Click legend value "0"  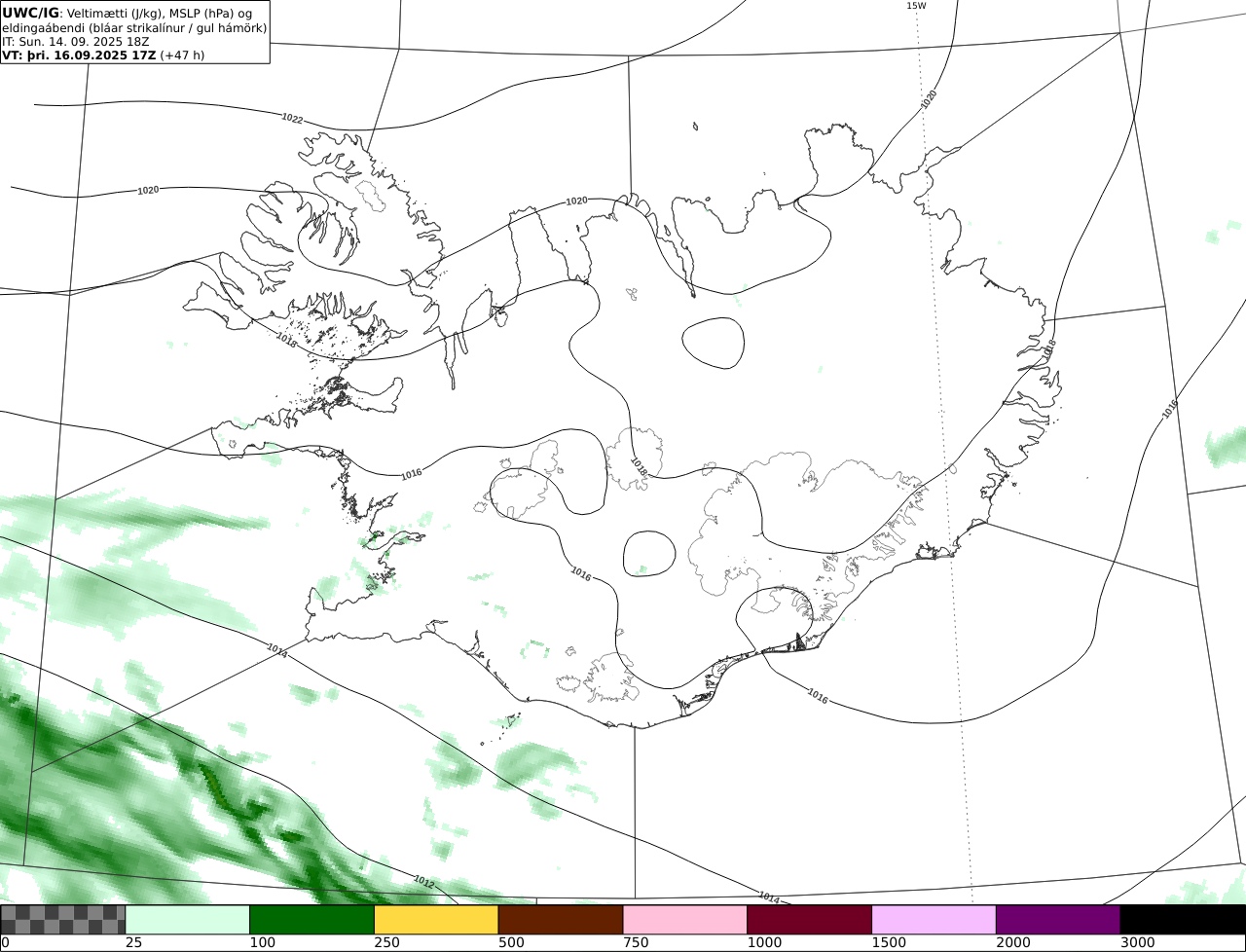5,943
